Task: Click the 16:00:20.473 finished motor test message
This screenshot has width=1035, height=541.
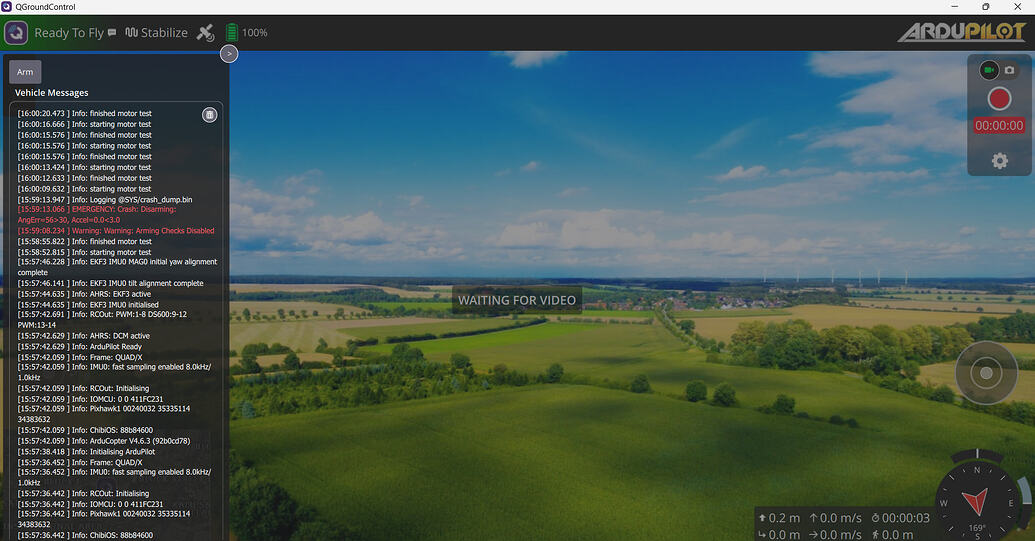Action: click(x=84, y=113)
